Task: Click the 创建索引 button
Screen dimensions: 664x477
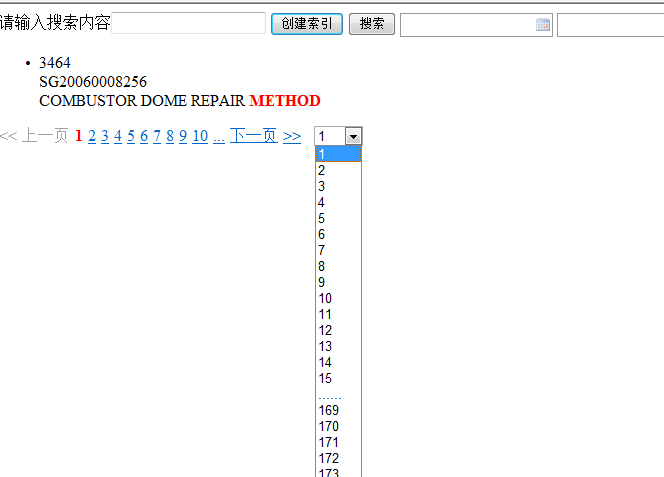Action: pyautogui.click(x=307, y=24)
